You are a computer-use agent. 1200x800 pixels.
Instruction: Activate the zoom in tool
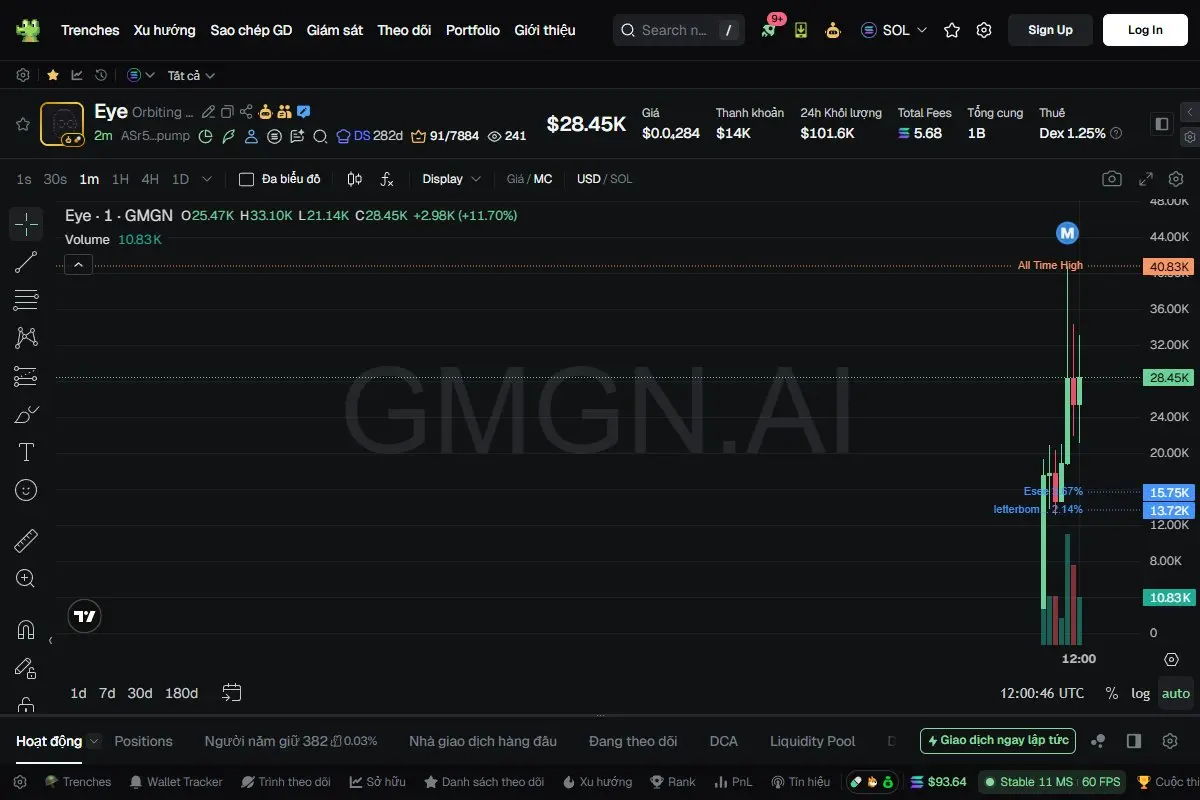pos(26,578)
